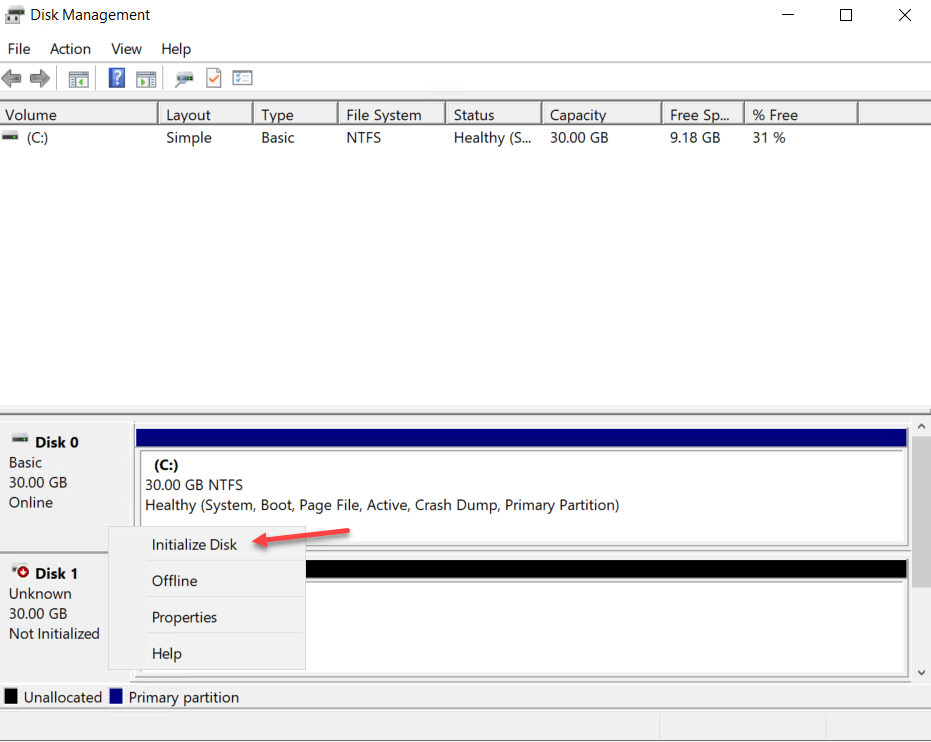Click the red checkmark document toolbar icon
Screen dimensions: 931x742
point(213,78)
